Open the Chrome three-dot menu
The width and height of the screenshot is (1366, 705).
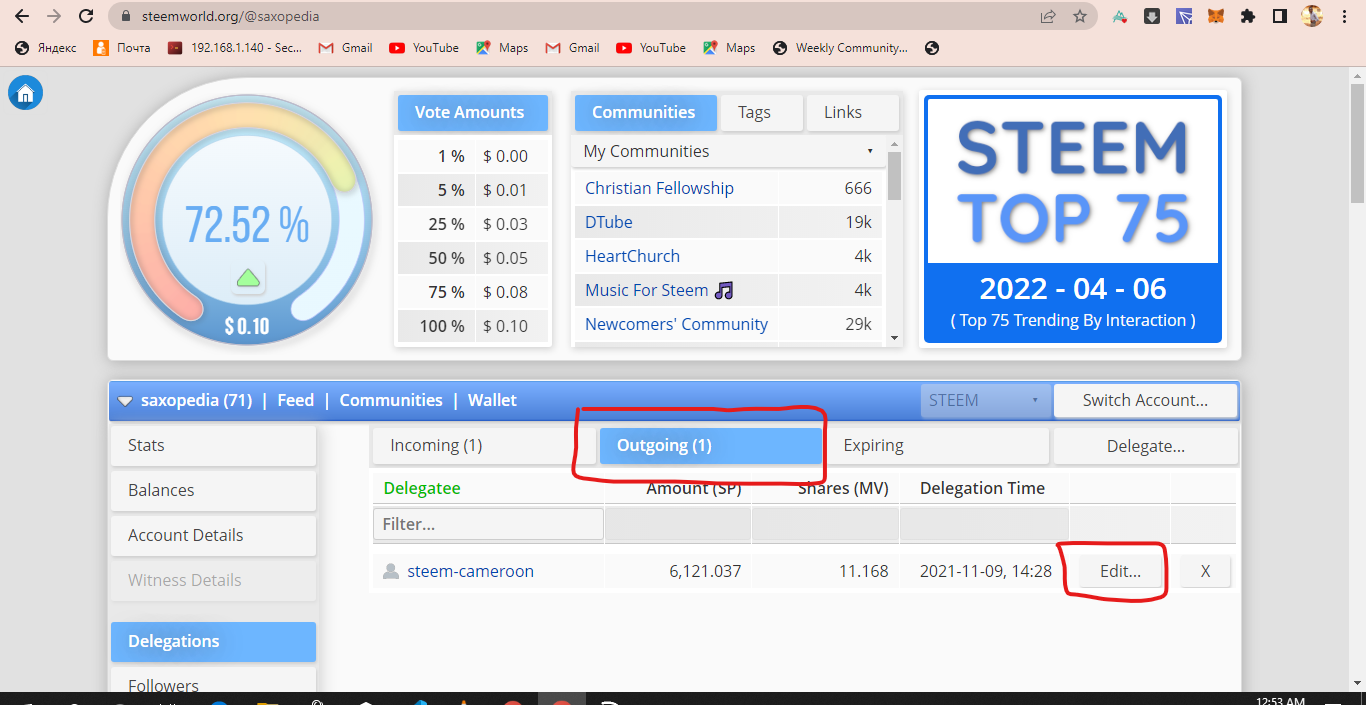click(x=1344, y=16)
